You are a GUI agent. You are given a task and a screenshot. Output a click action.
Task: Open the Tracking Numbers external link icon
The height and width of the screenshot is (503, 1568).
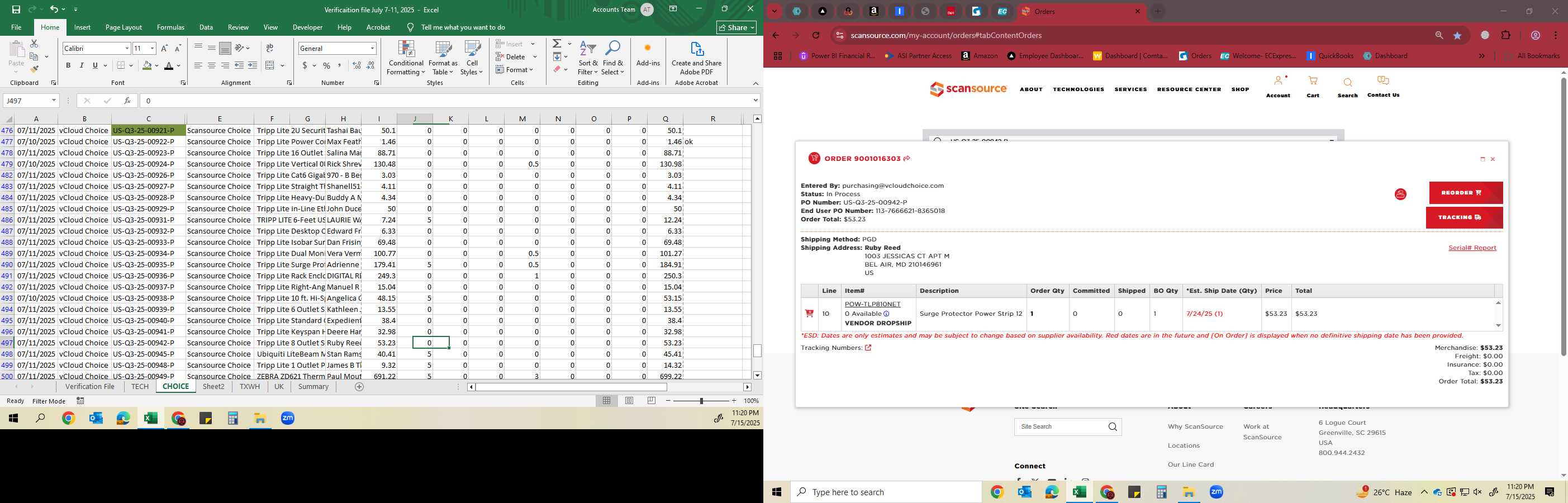[868, 348]
